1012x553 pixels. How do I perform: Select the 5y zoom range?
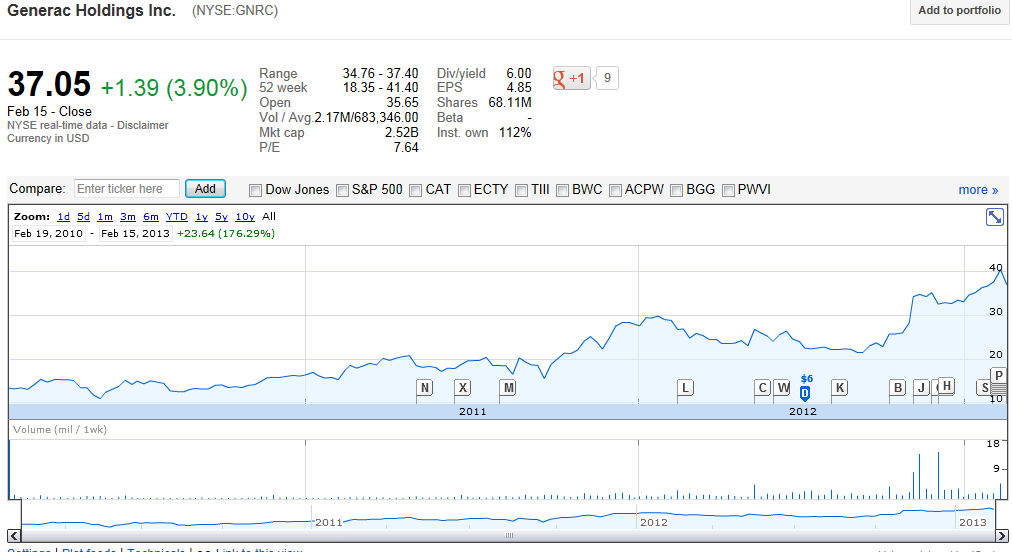pyautogui.click(x=221, y=217)
